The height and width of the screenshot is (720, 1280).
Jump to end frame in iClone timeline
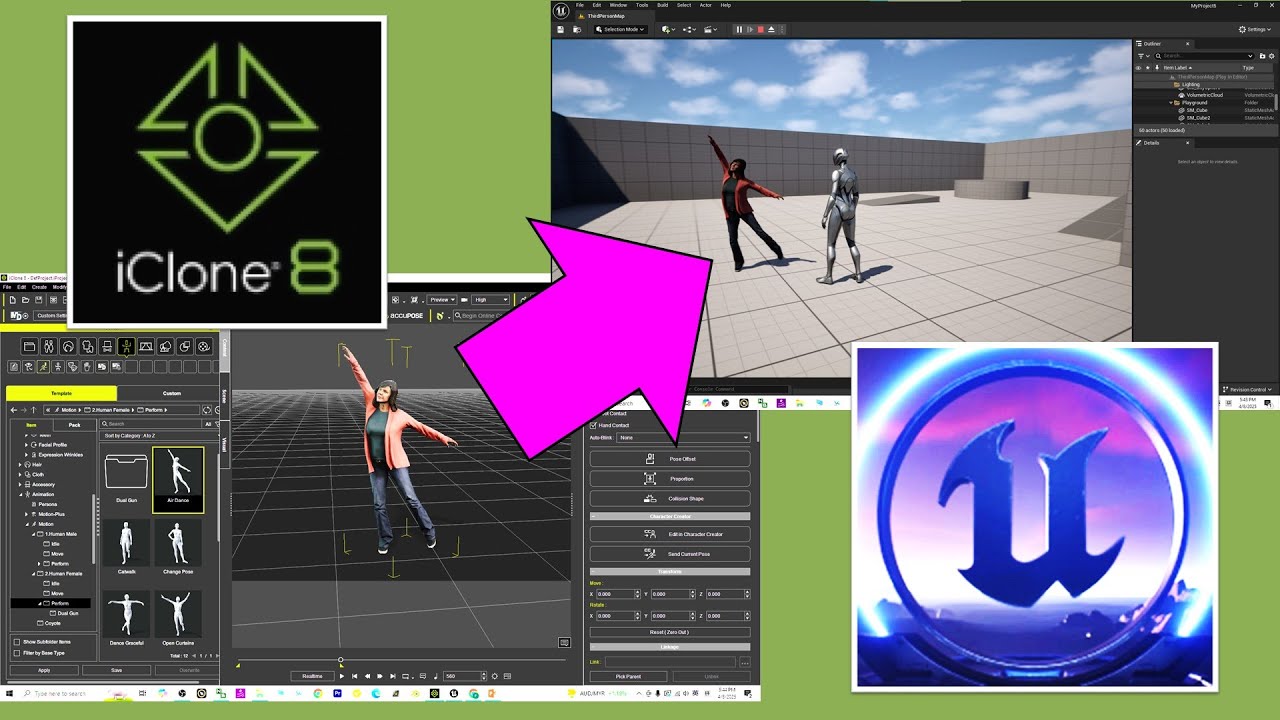pyautogui.click(x=393, y=676)
